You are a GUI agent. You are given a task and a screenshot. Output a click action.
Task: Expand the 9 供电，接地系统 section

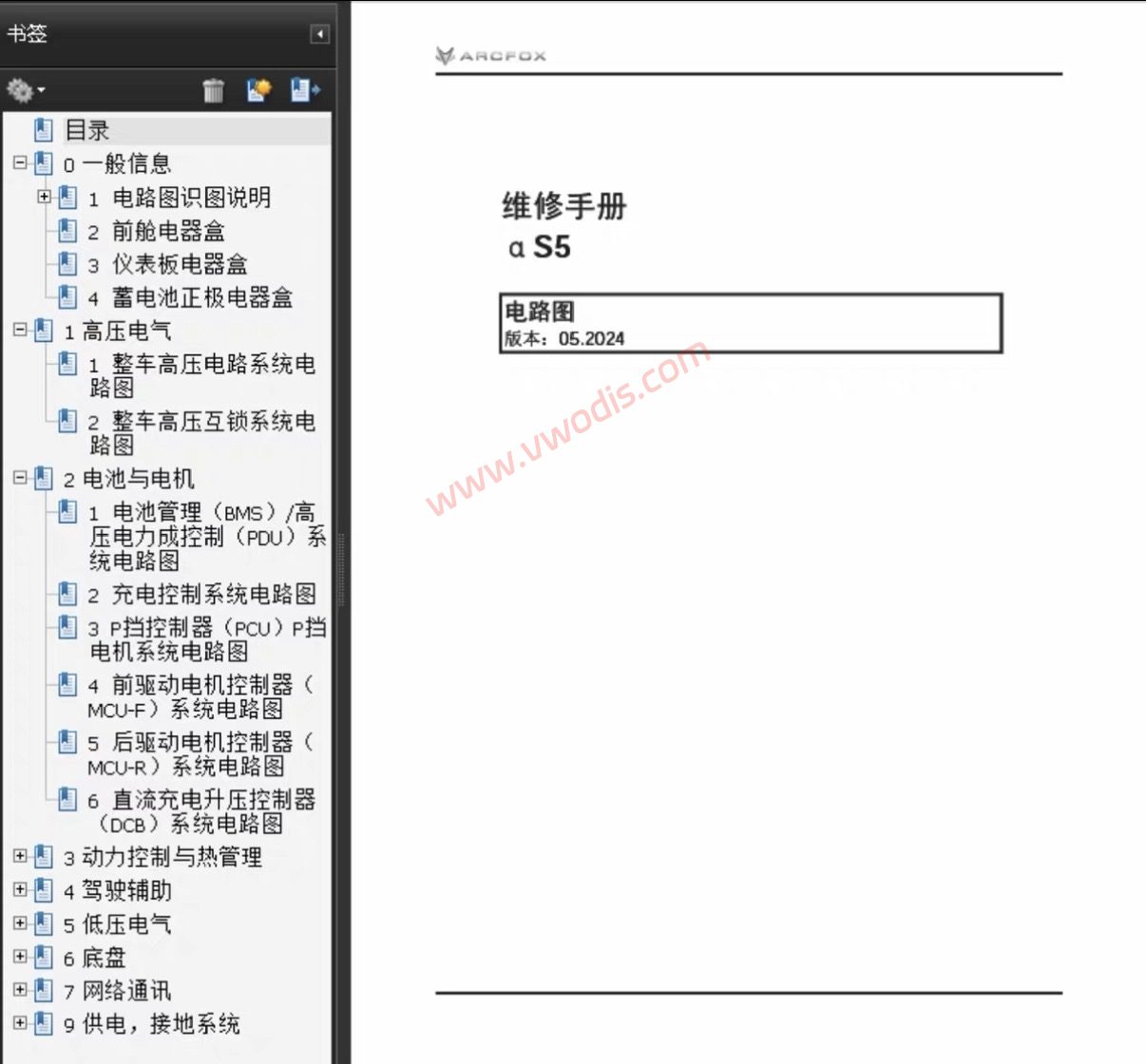tap(20, 1023)
